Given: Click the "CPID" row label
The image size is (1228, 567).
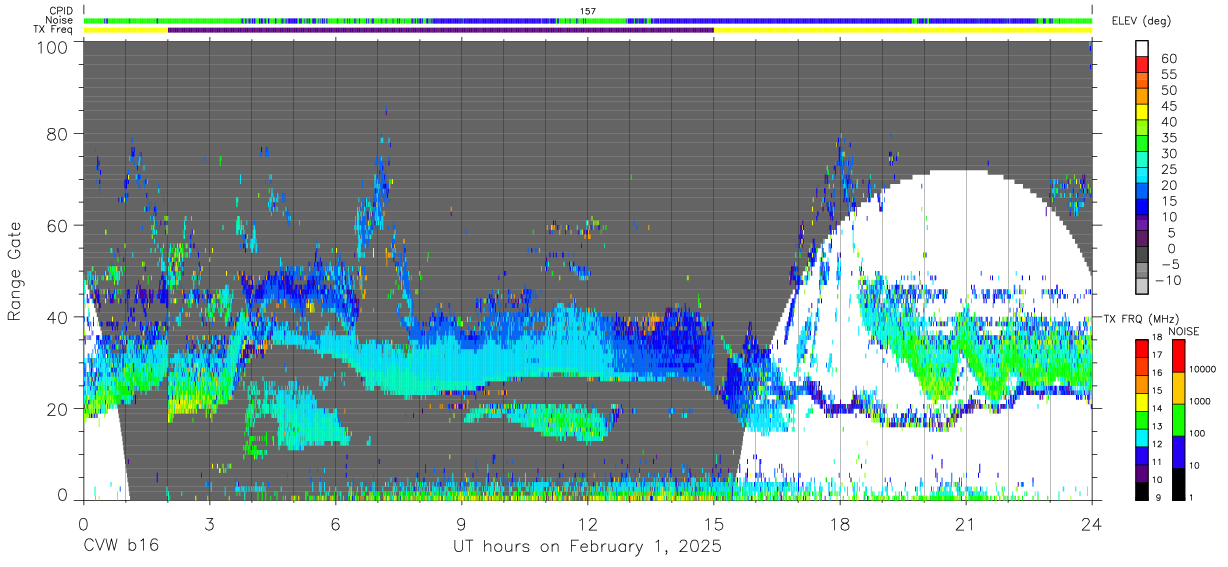Looking at the screenshot, I should coord(60,11).
